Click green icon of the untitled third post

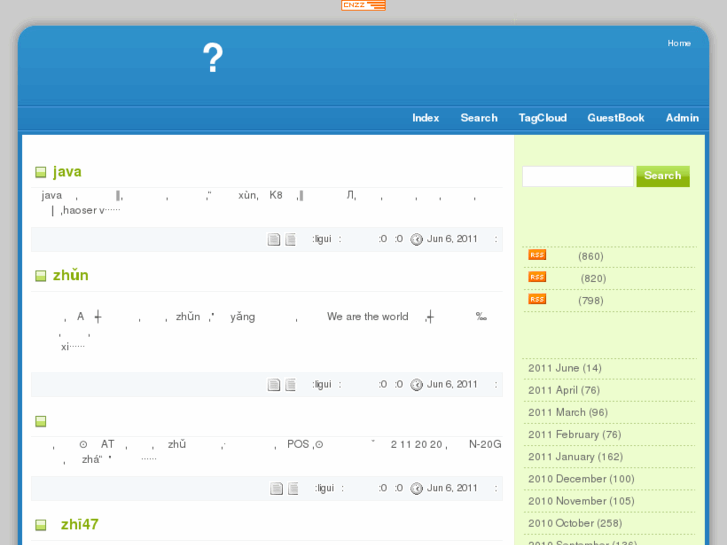point(41,421)
